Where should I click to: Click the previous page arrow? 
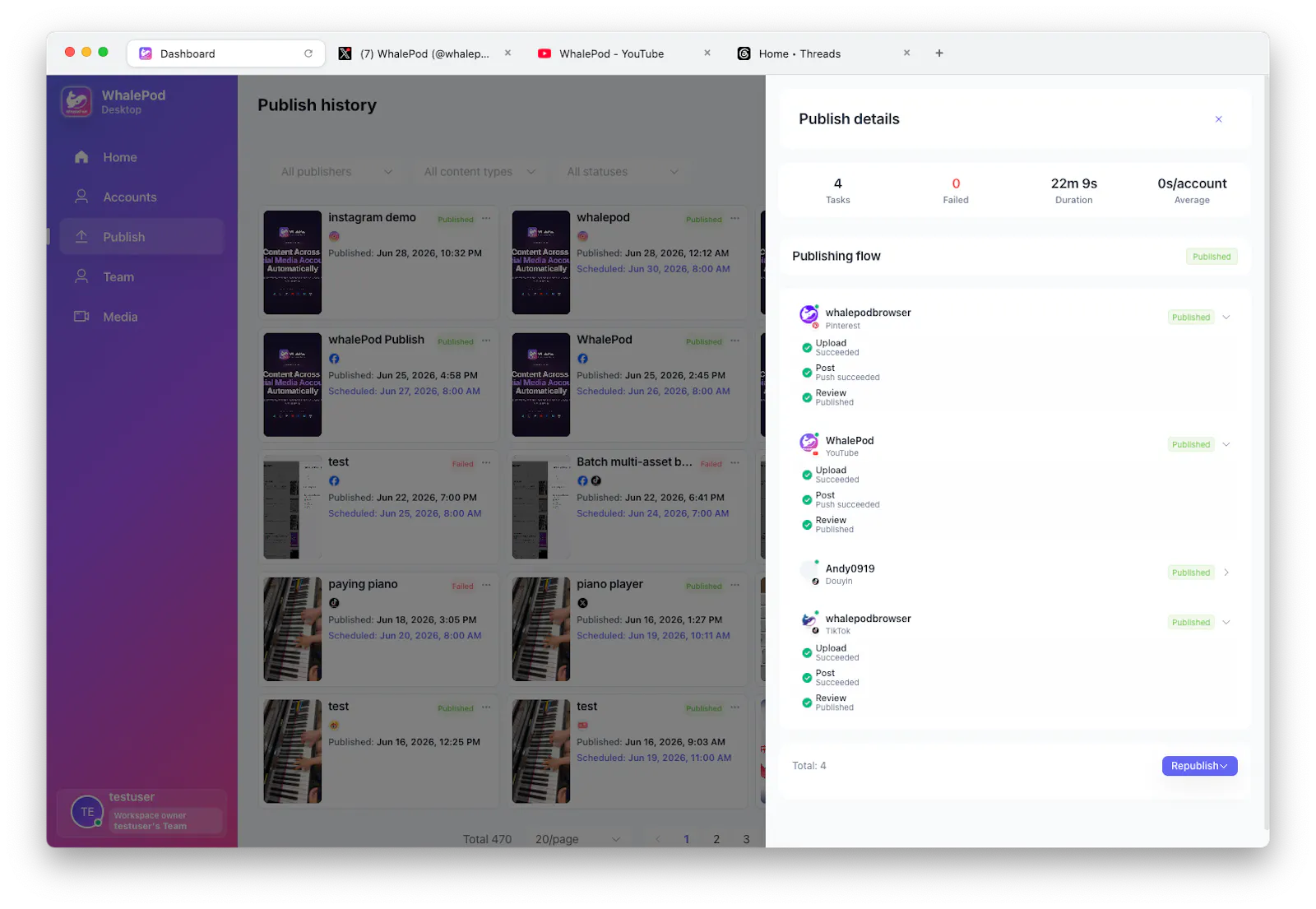[x=657, y=839]
